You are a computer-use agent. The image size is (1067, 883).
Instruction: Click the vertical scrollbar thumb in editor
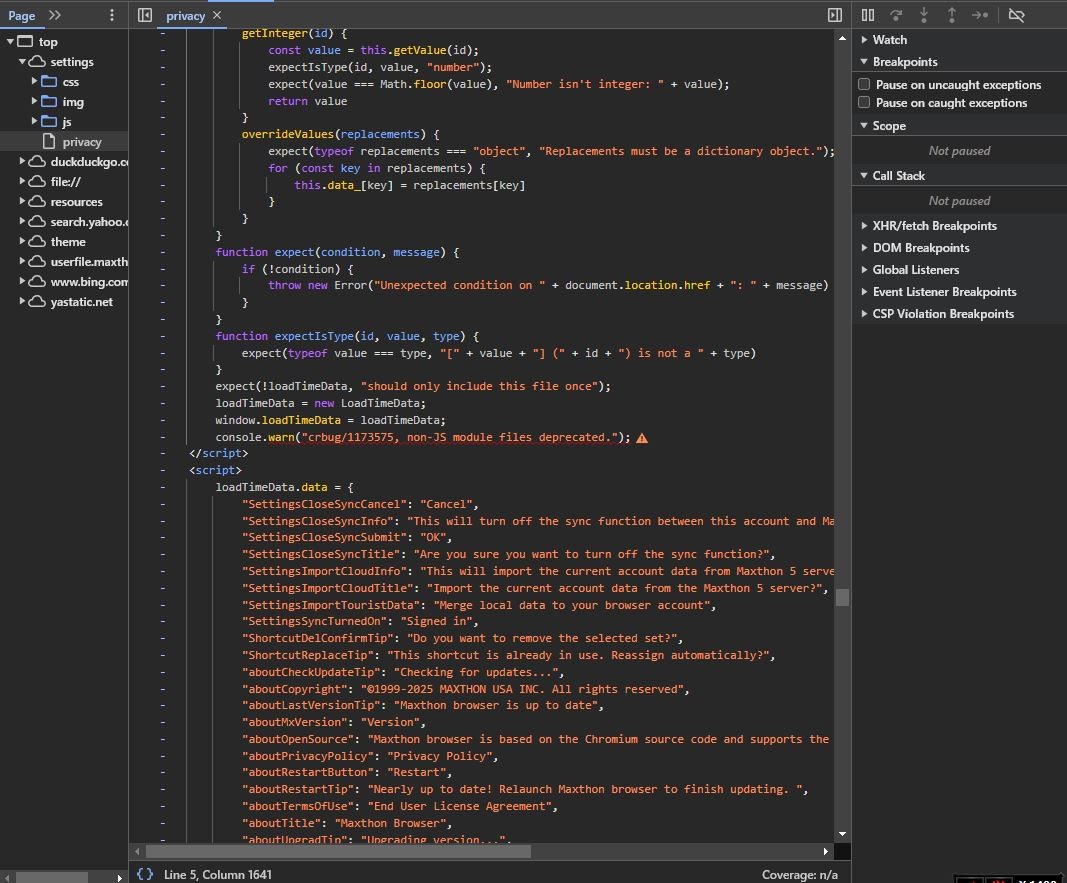842,597
